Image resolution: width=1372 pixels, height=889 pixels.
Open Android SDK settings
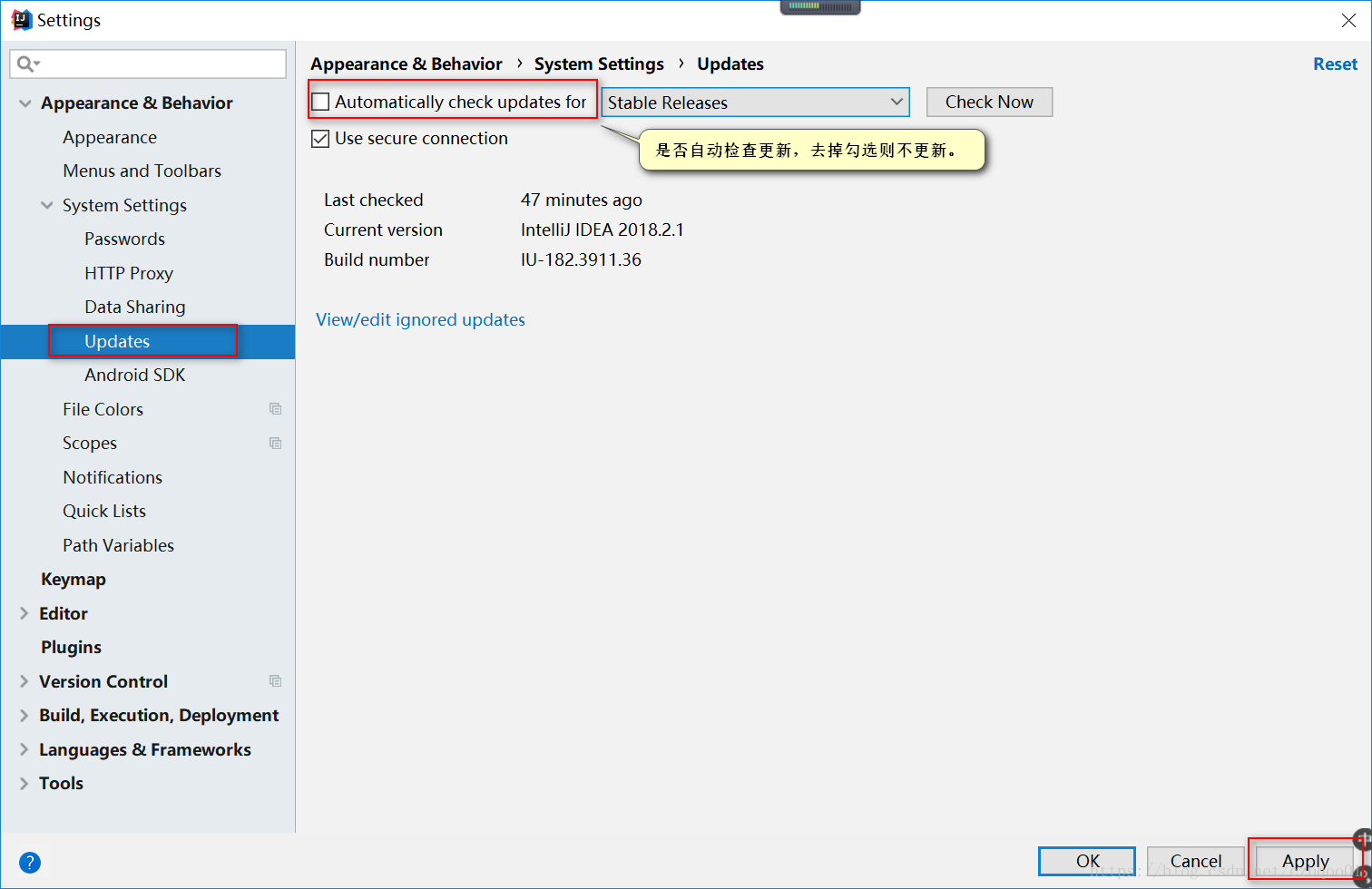pyautogui.click(x=135, y=376)
